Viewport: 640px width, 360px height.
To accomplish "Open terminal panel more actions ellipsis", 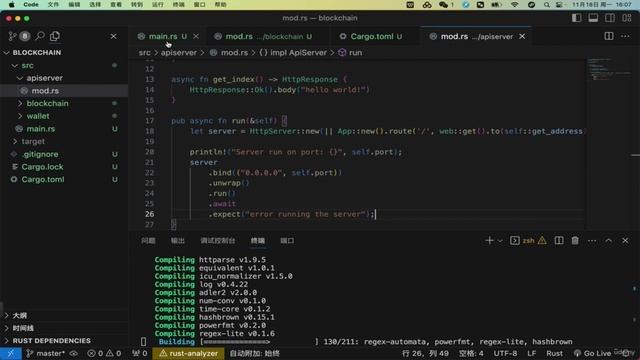I will pos(592,241).
